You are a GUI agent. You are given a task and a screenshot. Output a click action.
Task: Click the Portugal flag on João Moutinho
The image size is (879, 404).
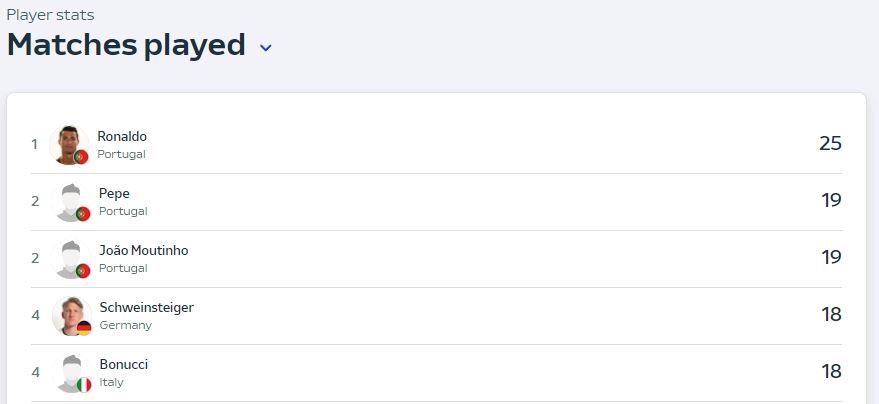(83, 271)
